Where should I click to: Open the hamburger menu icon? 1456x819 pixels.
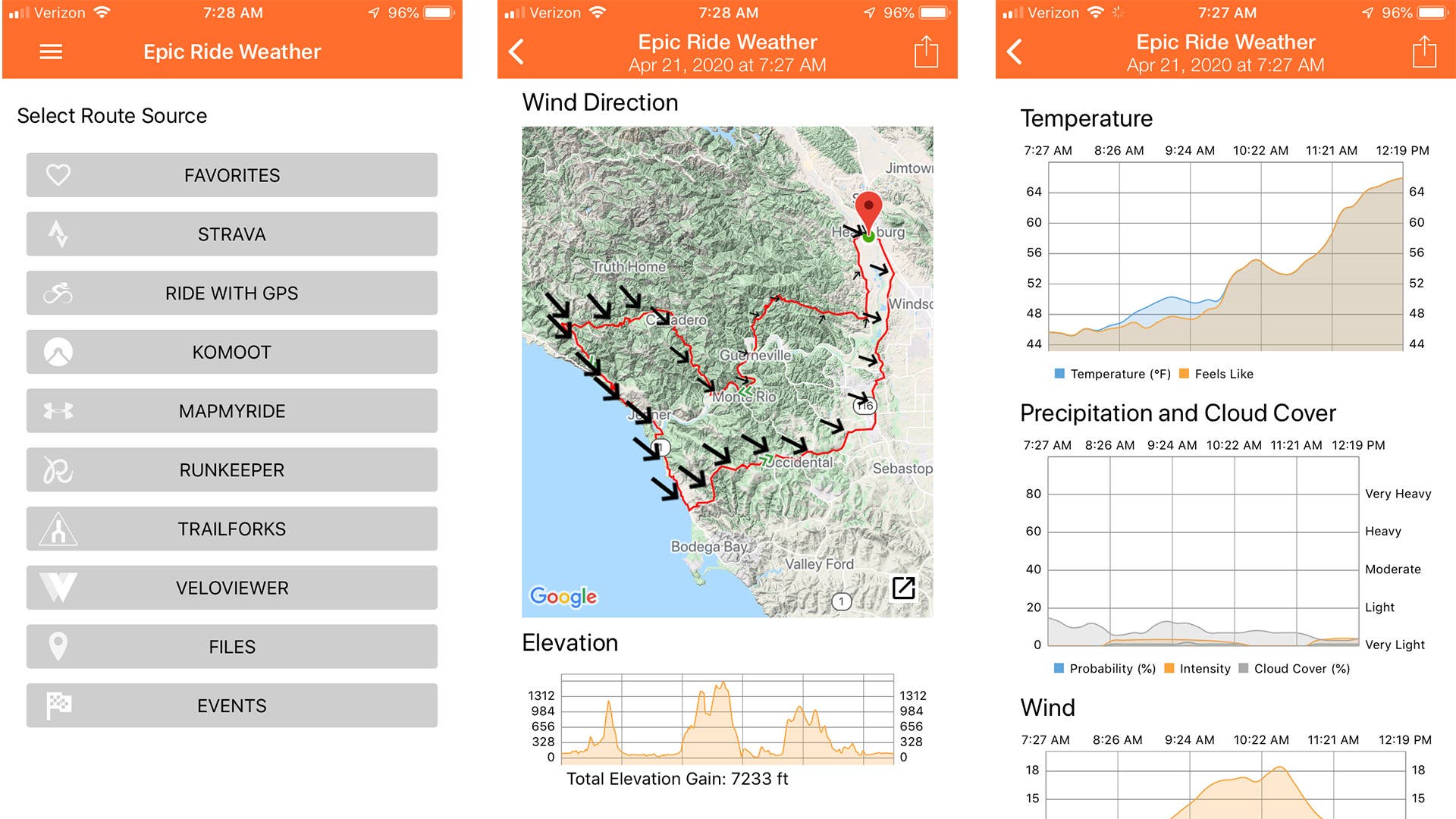(51, 52)
